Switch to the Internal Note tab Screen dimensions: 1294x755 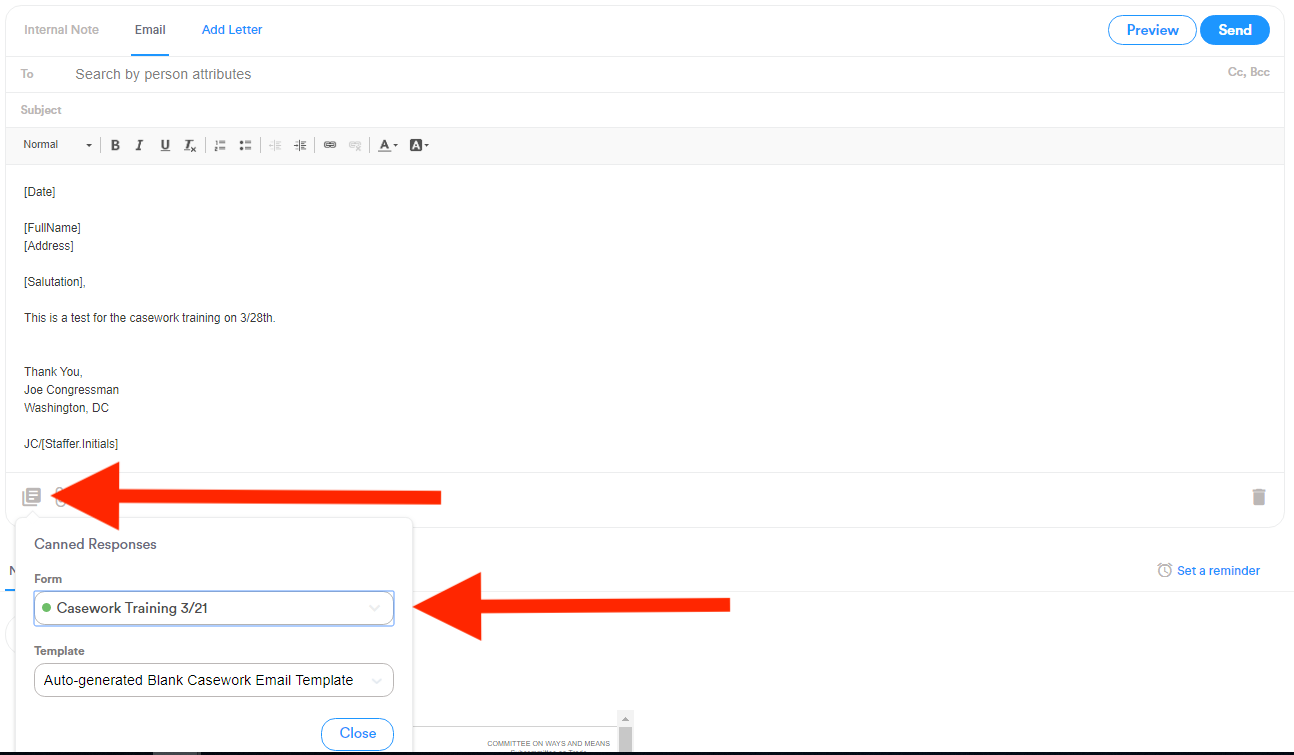click(62, 30)
